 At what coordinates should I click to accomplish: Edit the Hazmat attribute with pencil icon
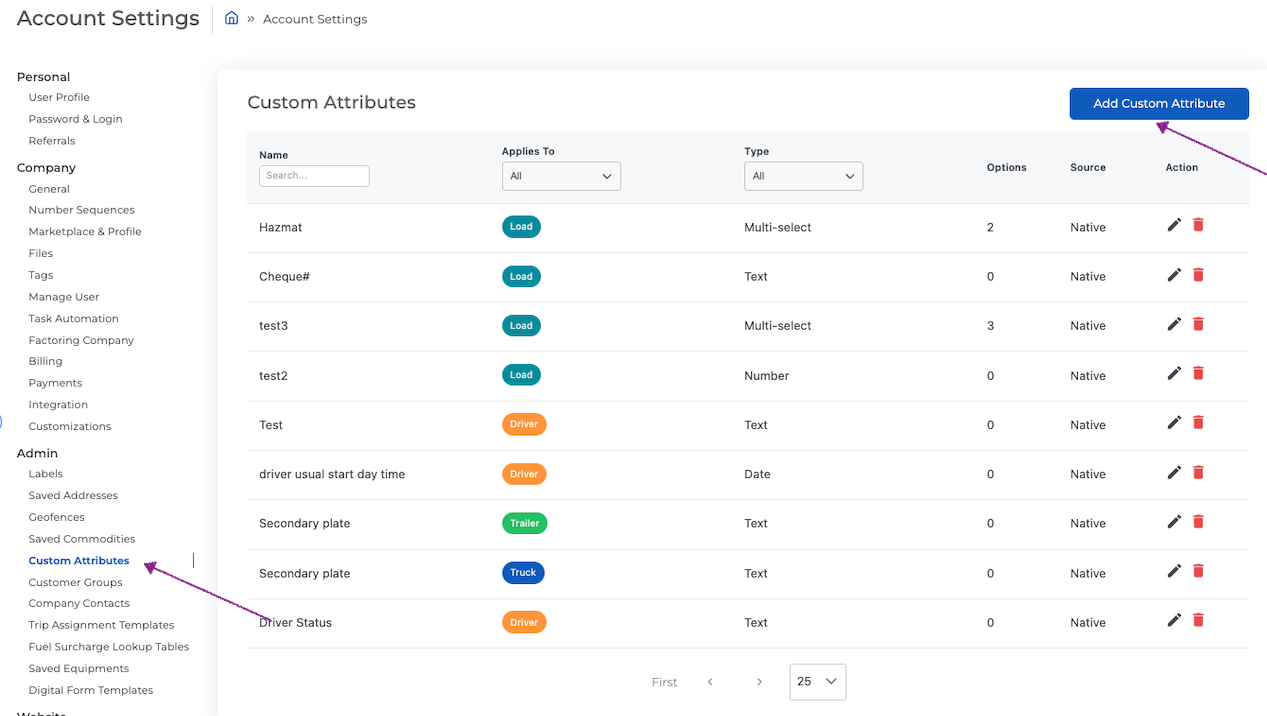point(1174,225)
